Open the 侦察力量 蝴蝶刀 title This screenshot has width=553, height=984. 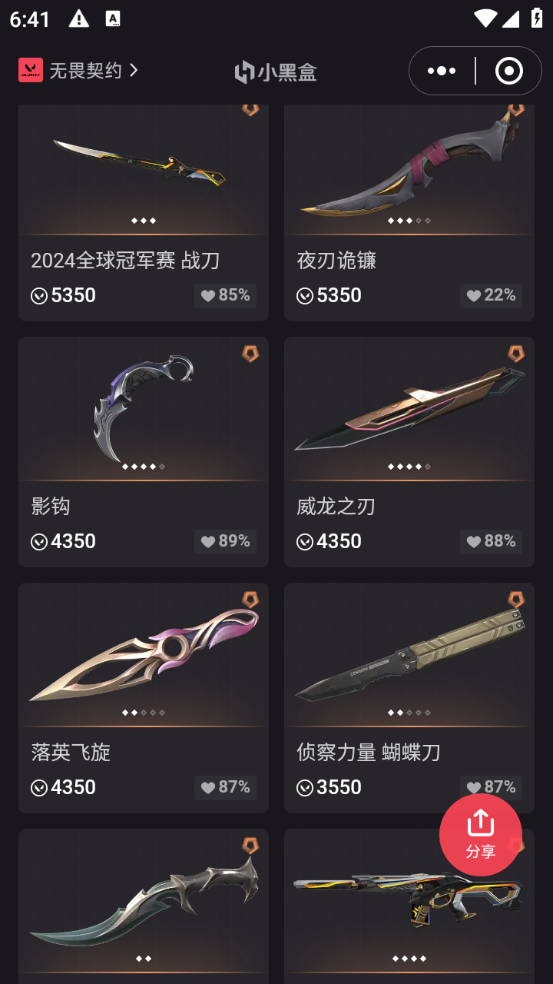[x=368, y=752]
